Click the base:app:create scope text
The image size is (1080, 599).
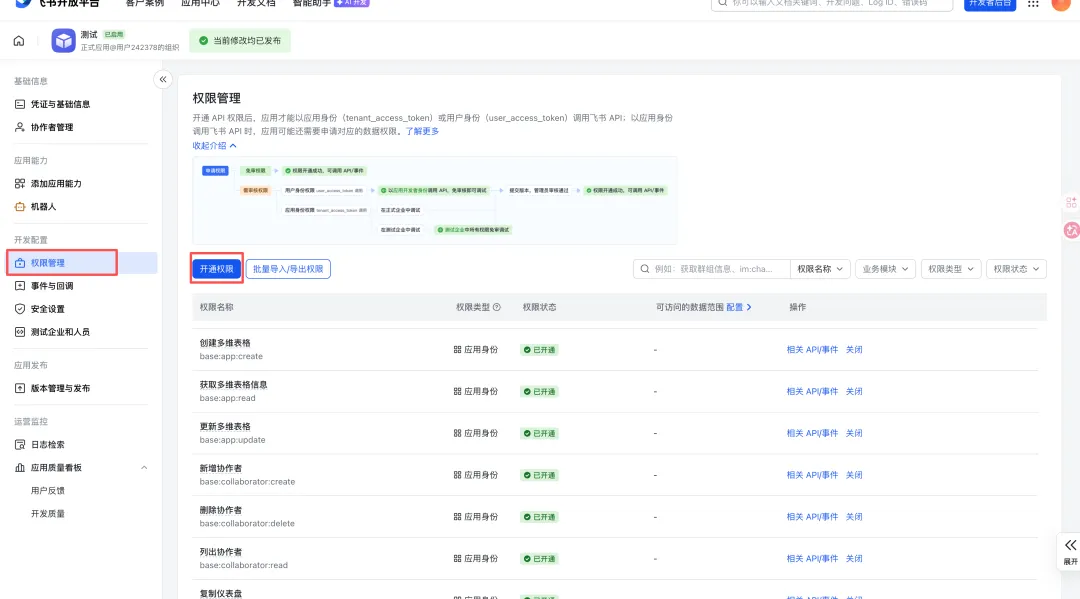231,357
